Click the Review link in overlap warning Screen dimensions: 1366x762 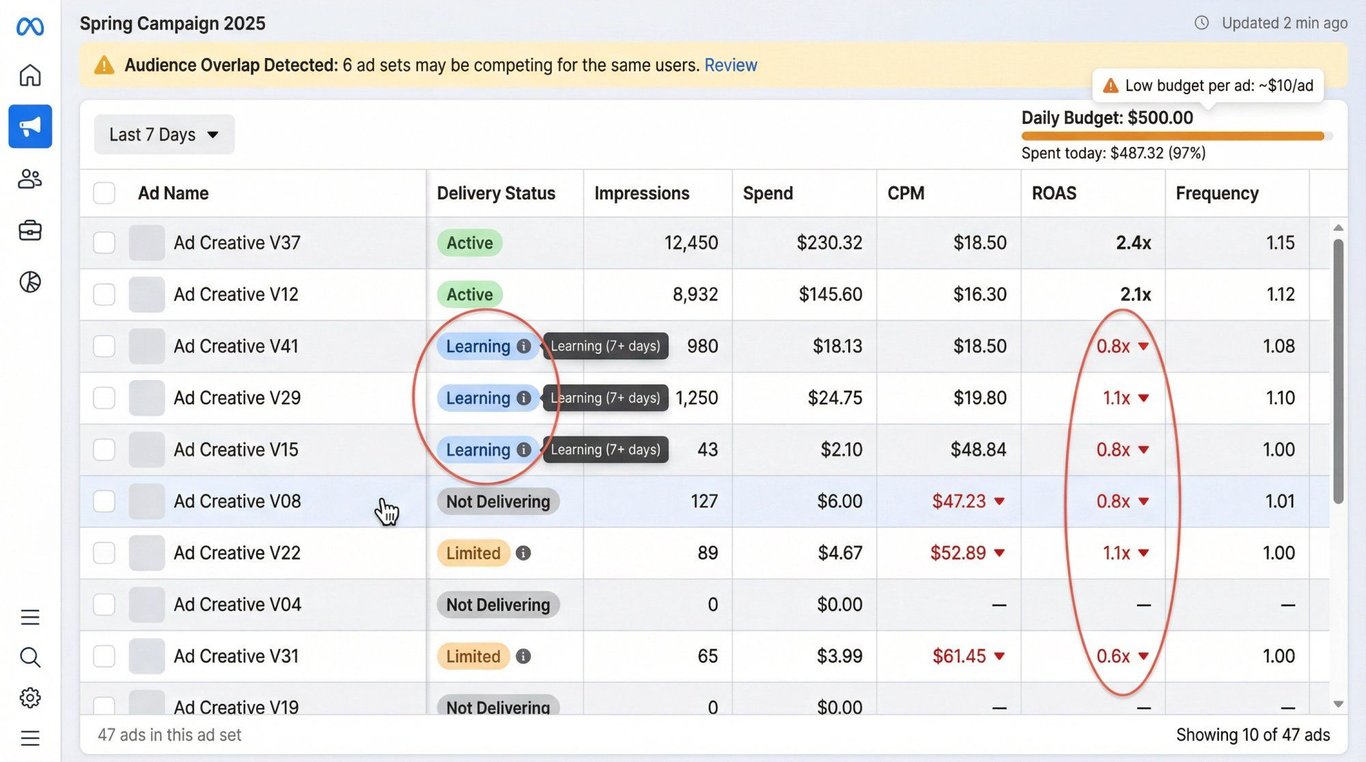(731, 65)
